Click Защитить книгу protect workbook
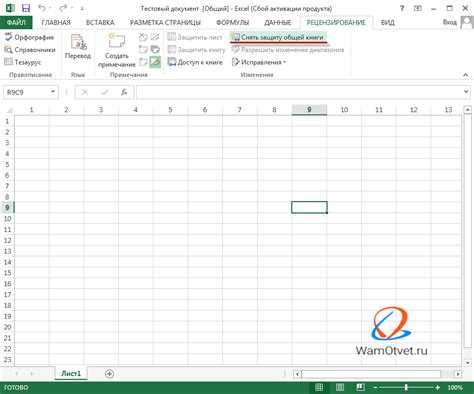The image size is (474, 394). pos(197,50)
